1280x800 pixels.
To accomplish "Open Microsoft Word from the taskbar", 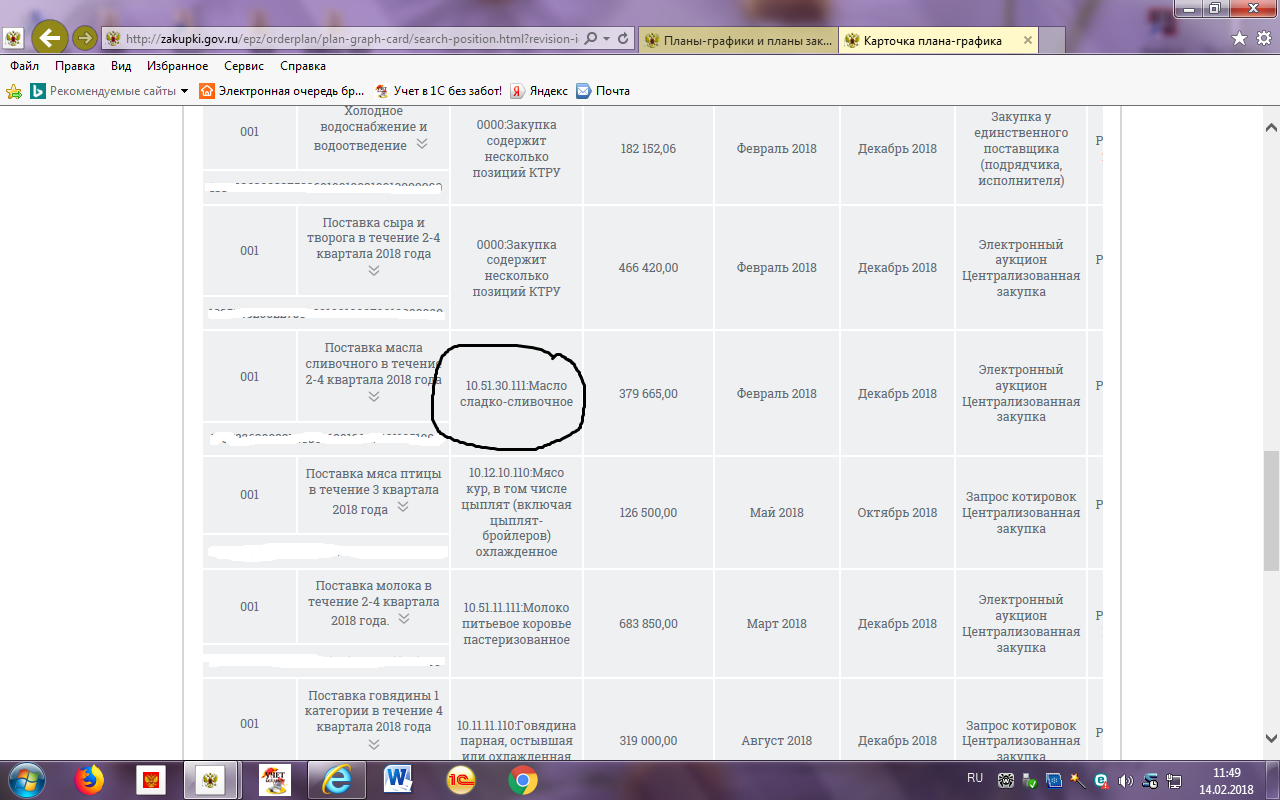I will click(x=397, y=779).
